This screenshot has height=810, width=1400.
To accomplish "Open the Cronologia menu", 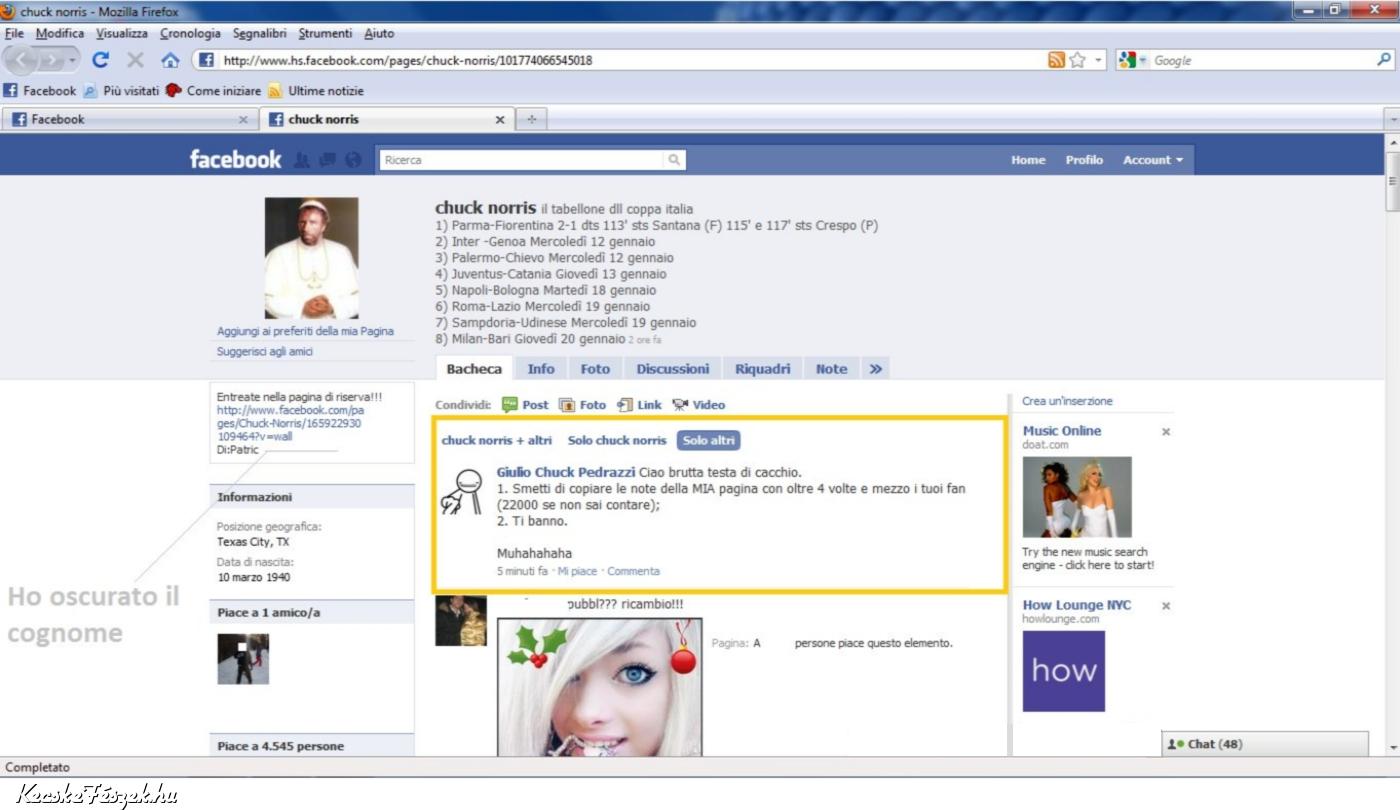I will 190,33.
